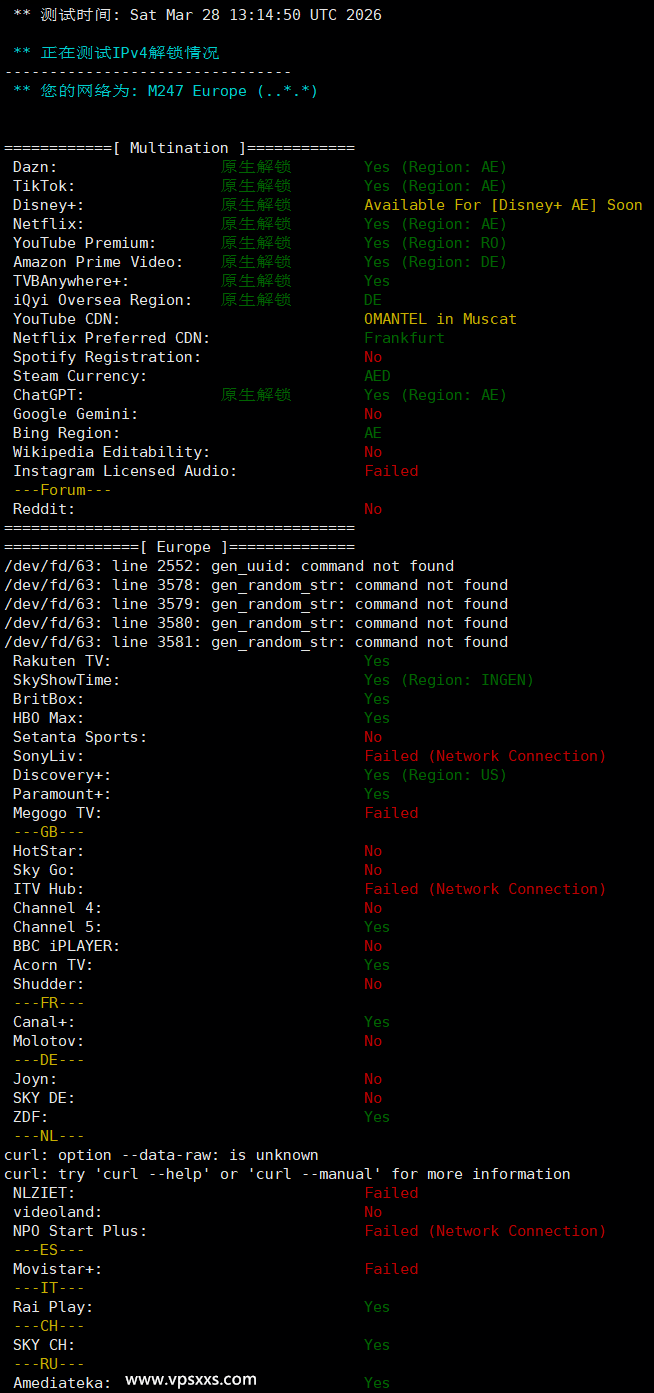Click the ---Forum--- subsection label
This screenshot has width=654, height=1393.
click(x=62, y=490)
